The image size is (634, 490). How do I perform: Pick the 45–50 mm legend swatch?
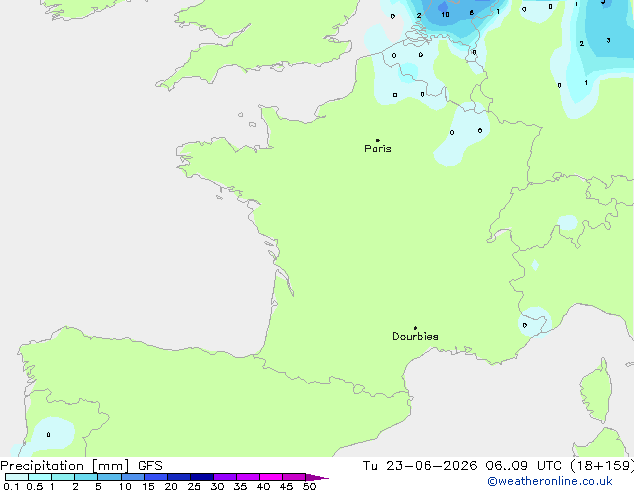(x=294, y=477)
